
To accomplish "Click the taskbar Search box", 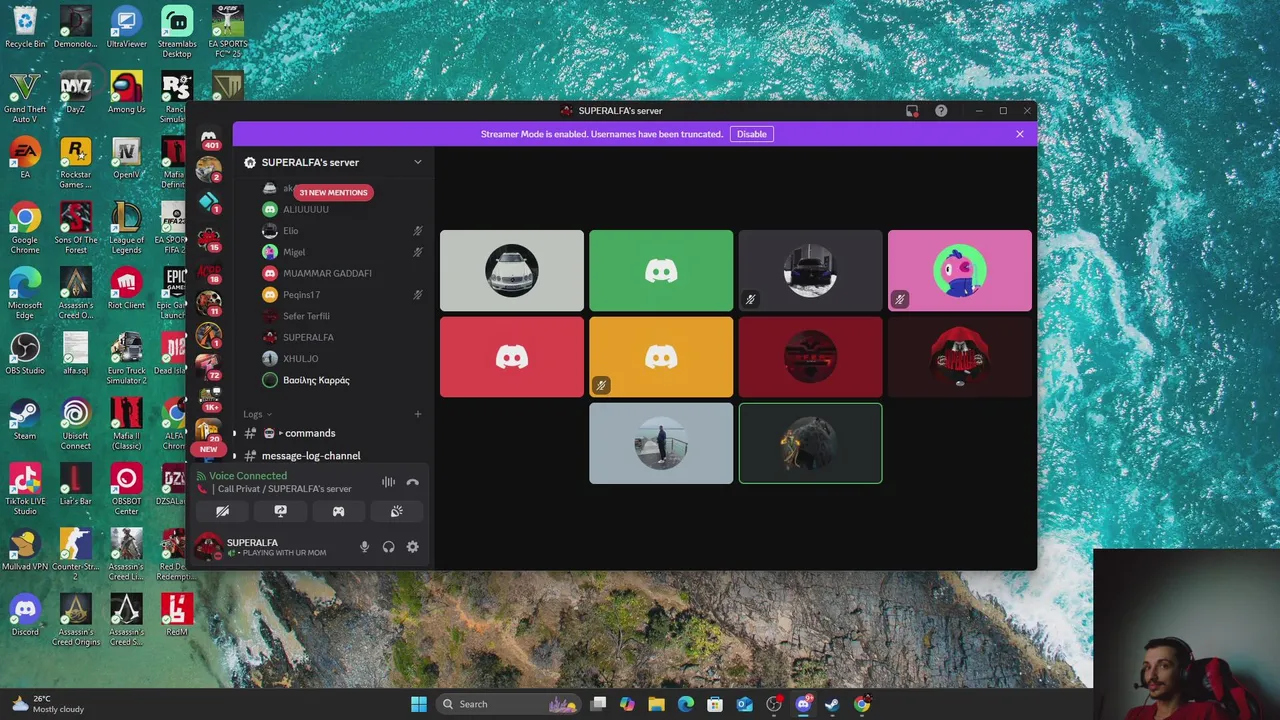I will [508, 704].
